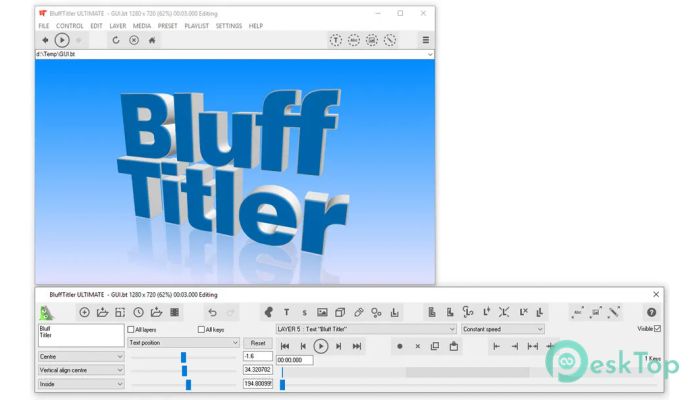Open the CONTROL menu
700x400 pixels.
pyautogui.click(x=70, y=26)
